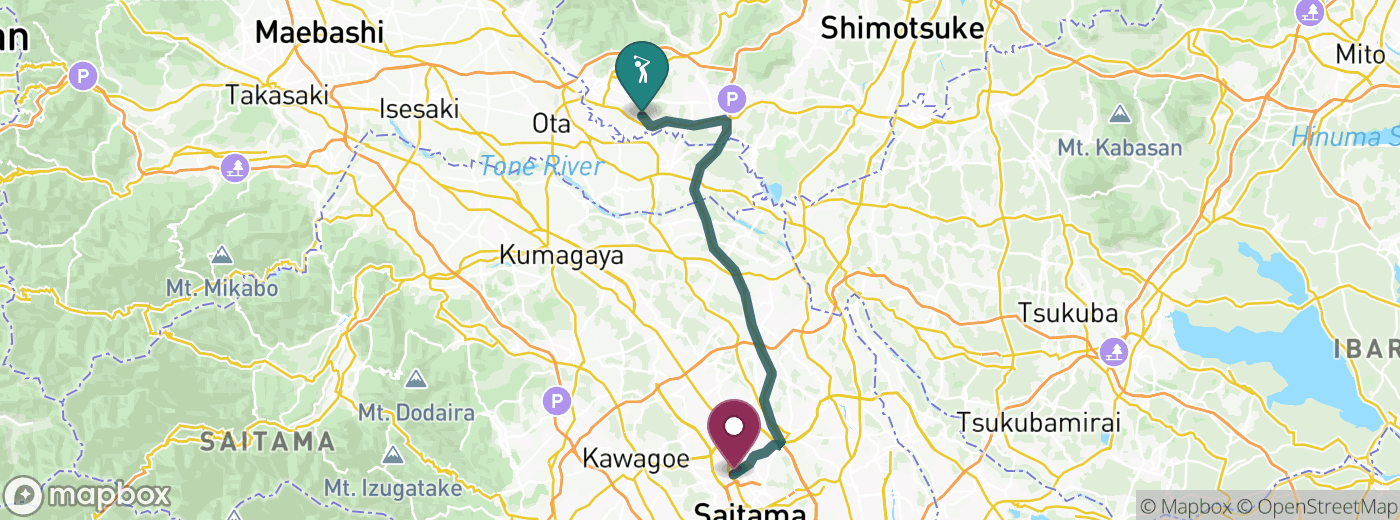1400x520 pixels.
Task: Open the Mapbox logo link
Action: pos(87,495)
